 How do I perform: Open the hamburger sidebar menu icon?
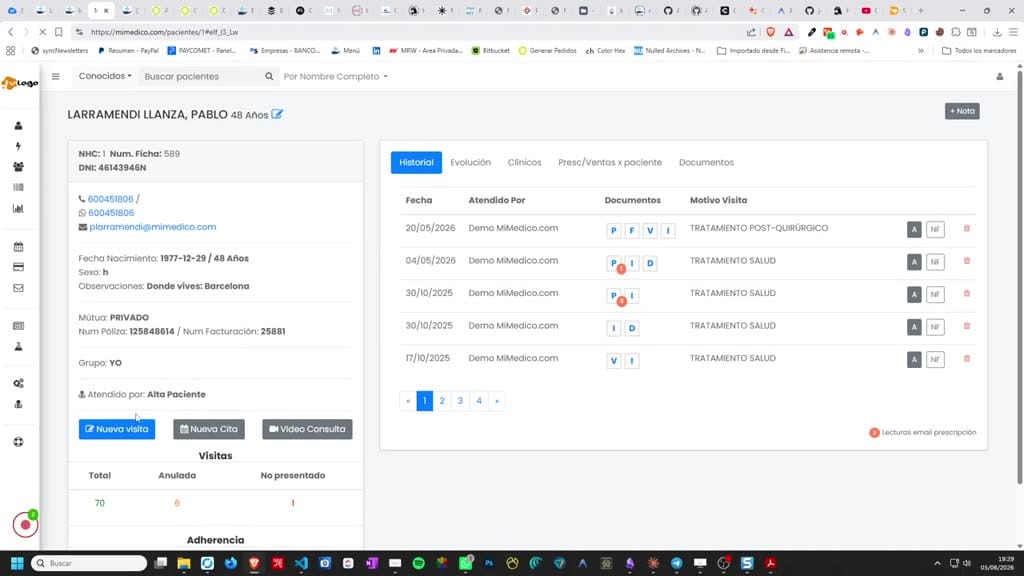coord(56,76)
